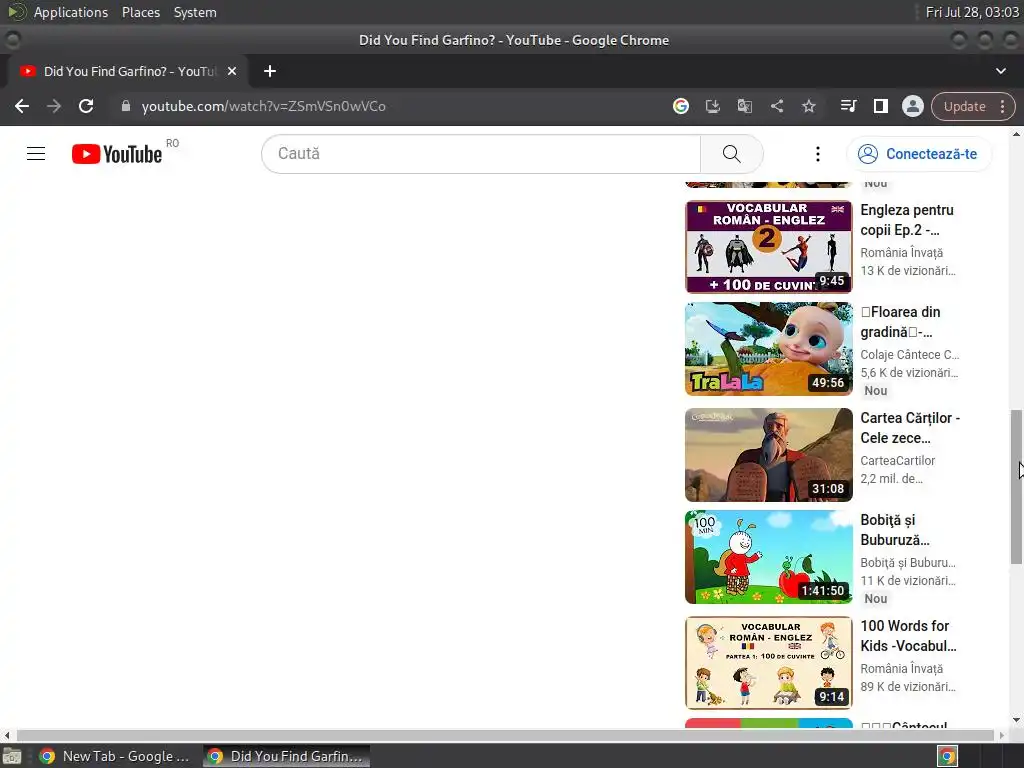Click the YouTube search magnifier button
This screenshot has height=768, width=1024.
[x=731, y=154]
